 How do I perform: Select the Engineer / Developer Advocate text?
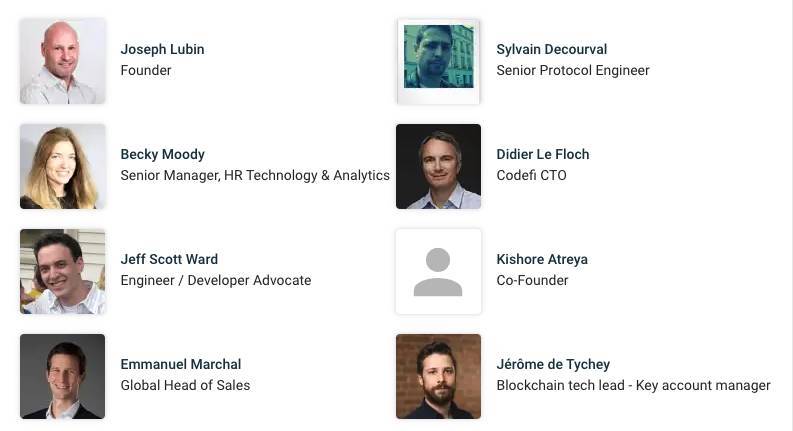point(216,280)
